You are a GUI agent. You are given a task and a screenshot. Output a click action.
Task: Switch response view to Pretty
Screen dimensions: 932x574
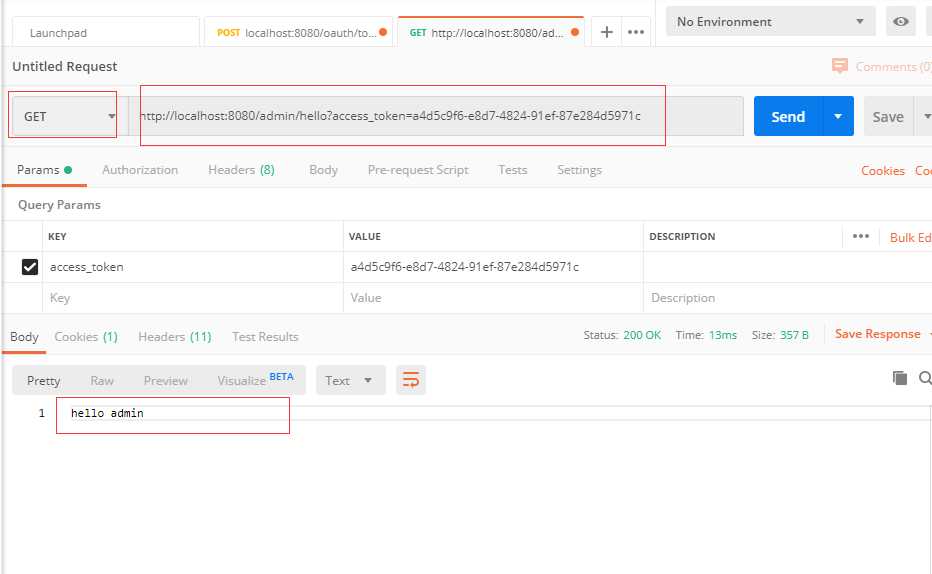click(43, 380)
